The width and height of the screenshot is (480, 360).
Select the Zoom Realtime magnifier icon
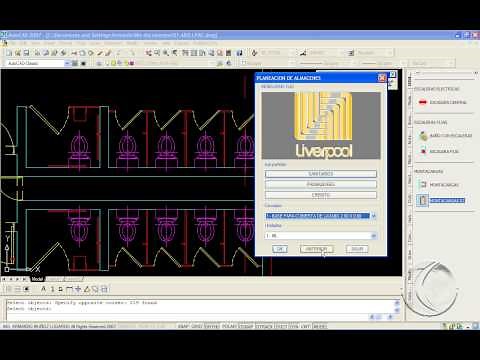157,53
